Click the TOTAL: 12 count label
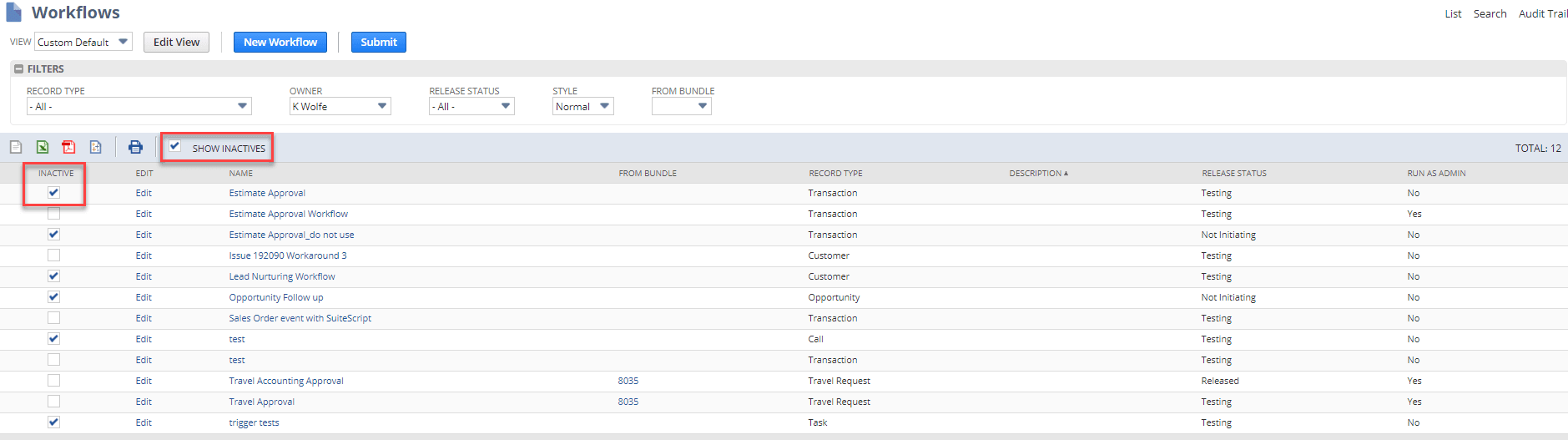 point(1538,148)
